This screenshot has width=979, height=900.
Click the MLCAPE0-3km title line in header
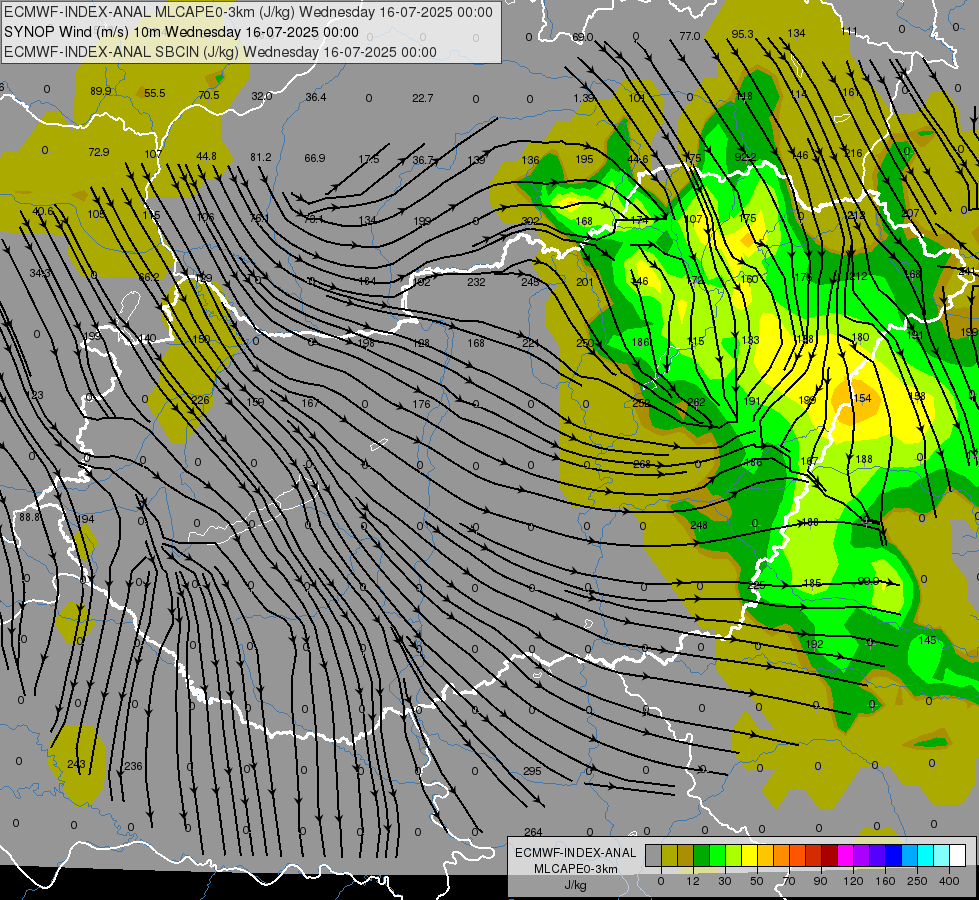(x=248, y=12)
